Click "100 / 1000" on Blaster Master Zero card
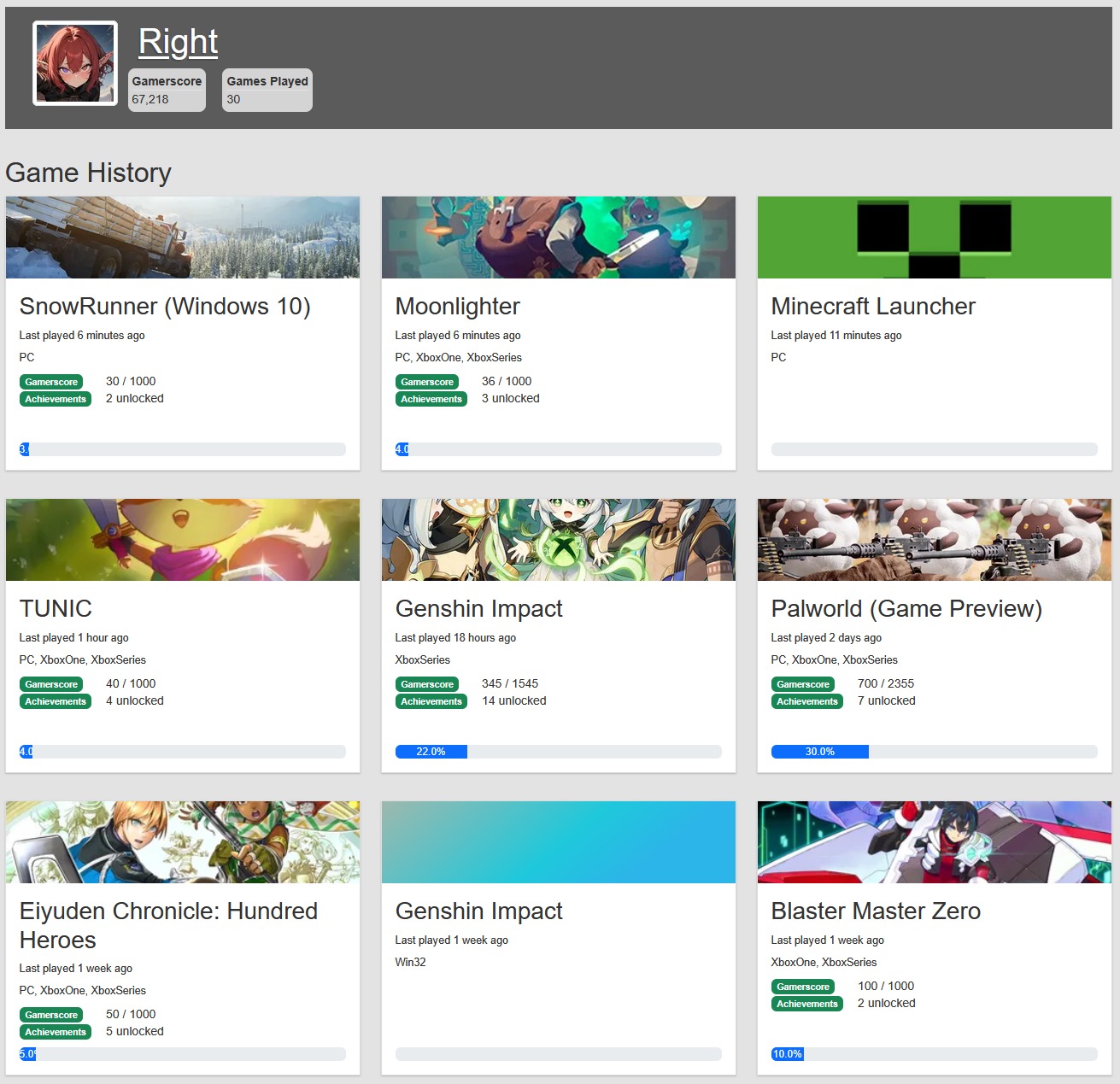This screenshot has height=1084, width=1120. (x=886, y=986)
